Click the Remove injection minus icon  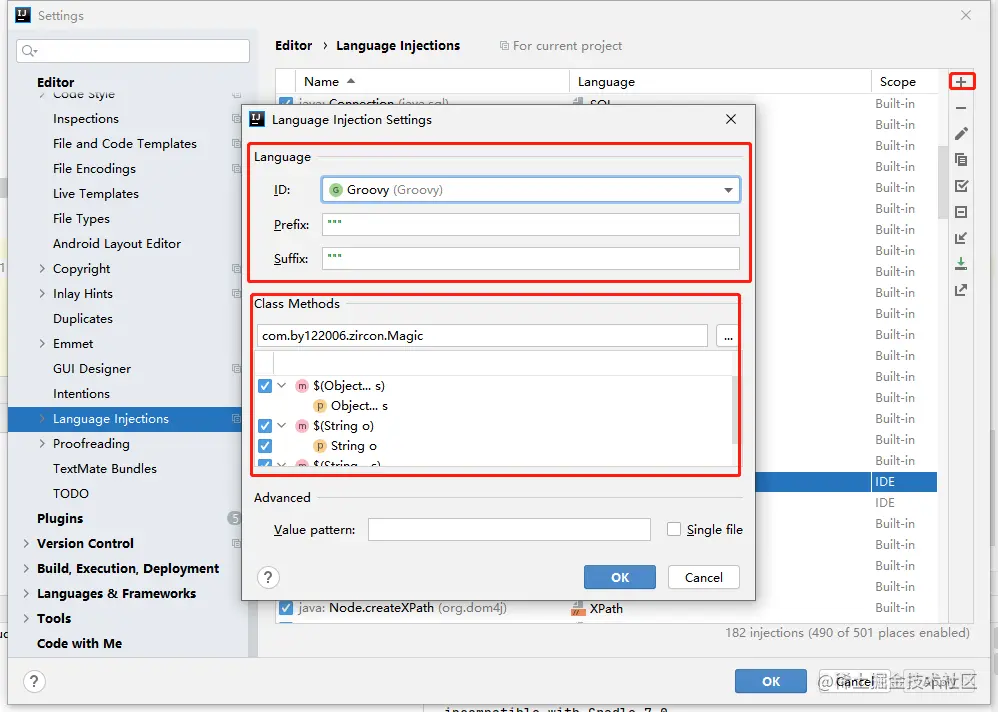(961, 108)
